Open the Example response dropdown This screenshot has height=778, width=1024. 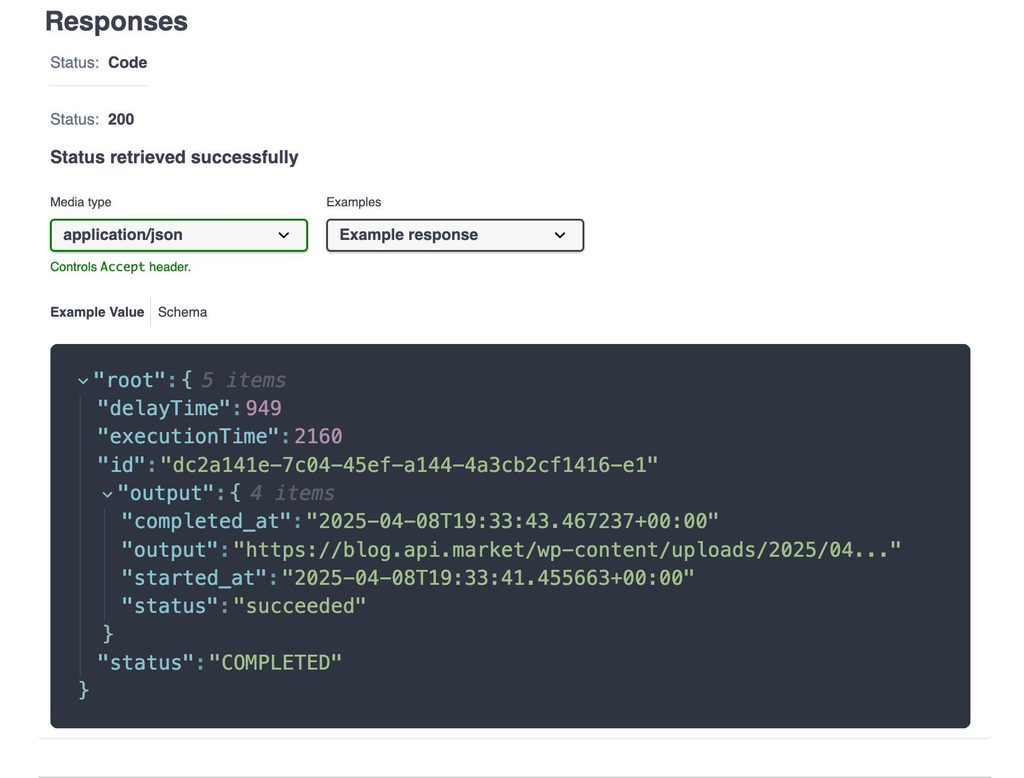tap(455, 235)
